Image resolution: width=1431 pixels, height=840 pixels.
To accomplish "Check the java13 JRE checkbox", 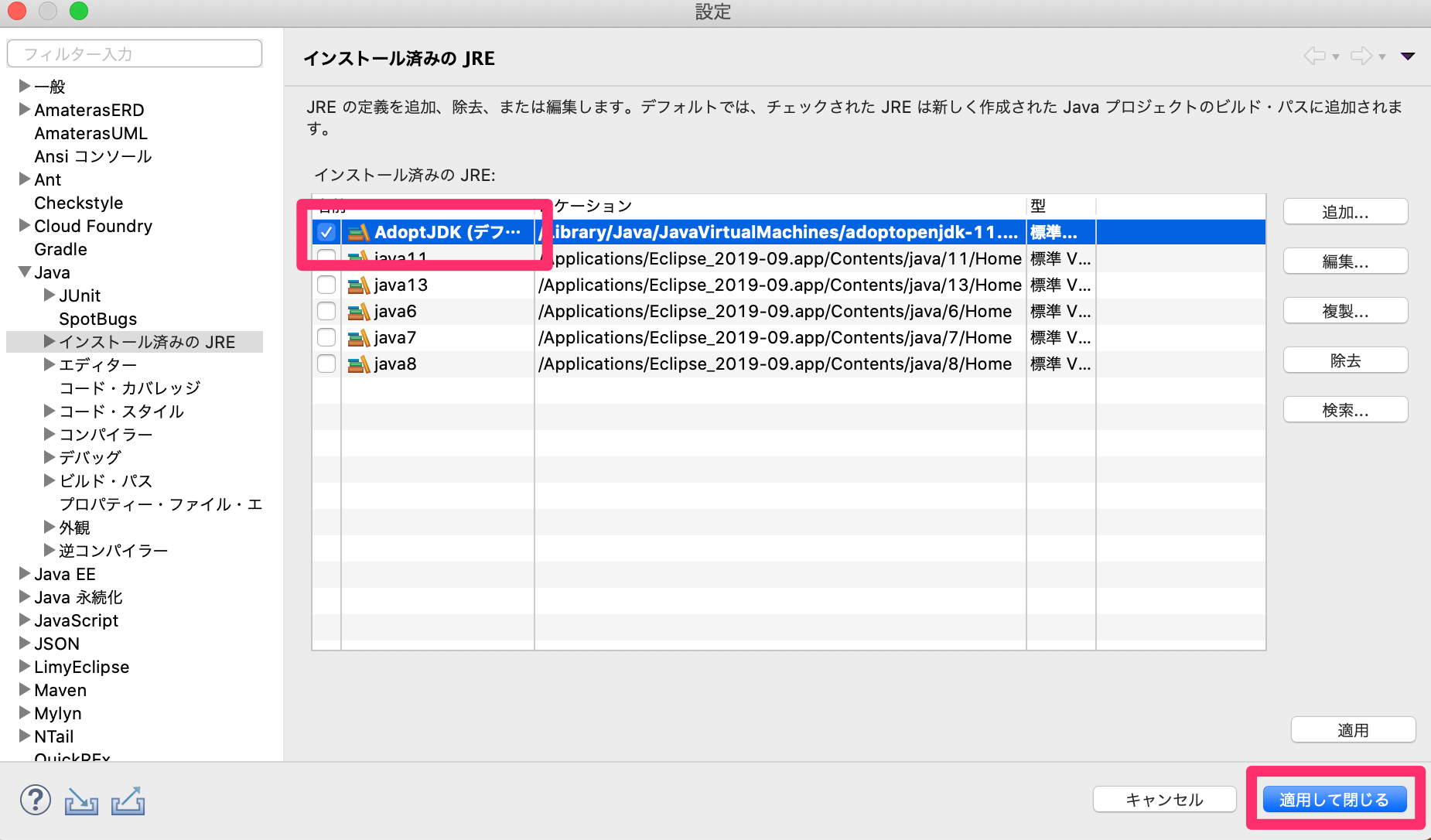I will tap(326, 285).
